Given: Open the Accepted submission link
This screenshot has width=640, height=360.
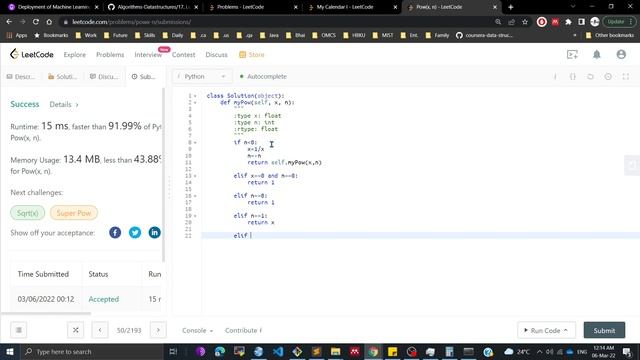Looking at the screenshot, I should click(104, 299).
